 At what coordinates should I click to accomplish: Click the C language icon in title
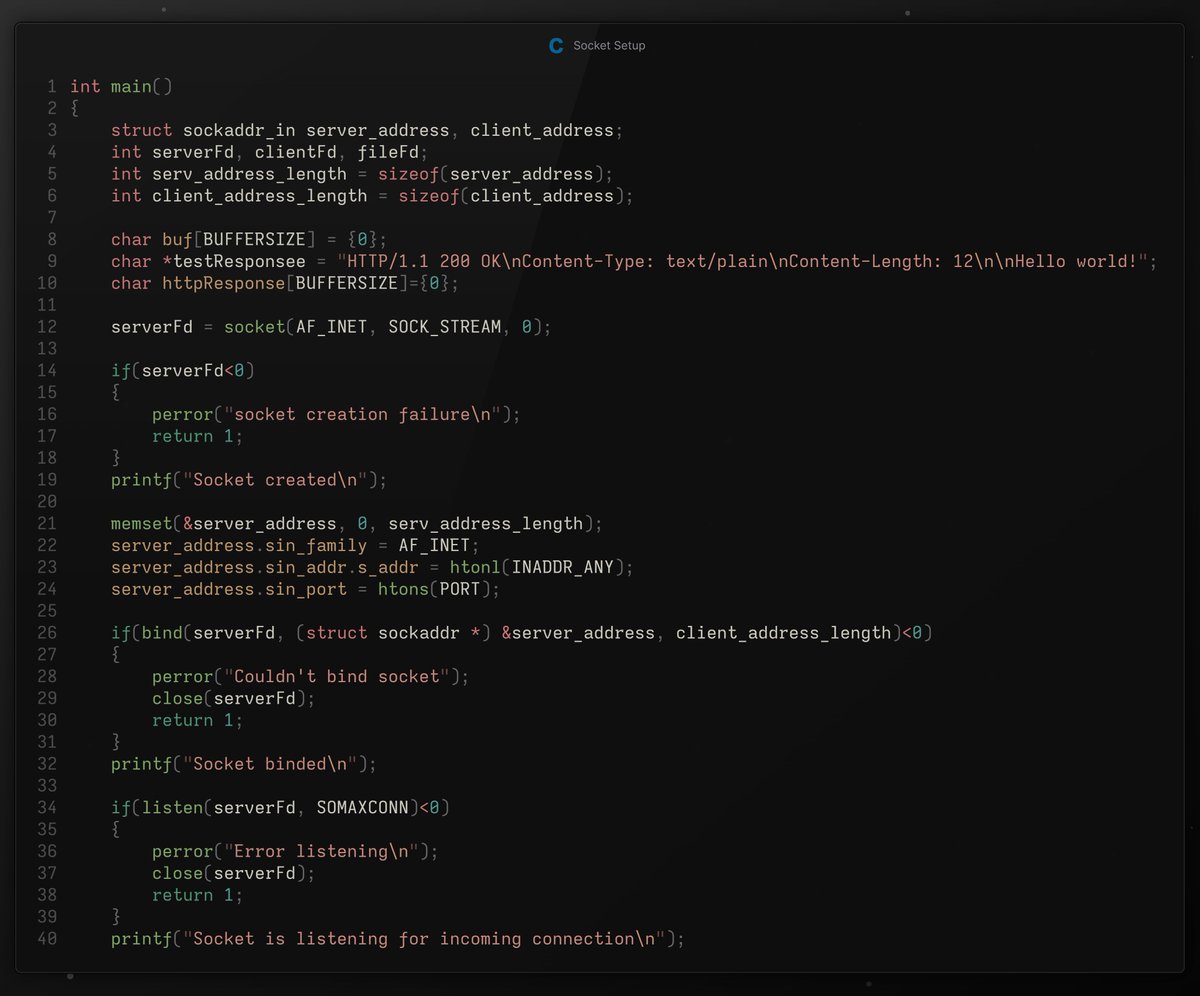556,45
